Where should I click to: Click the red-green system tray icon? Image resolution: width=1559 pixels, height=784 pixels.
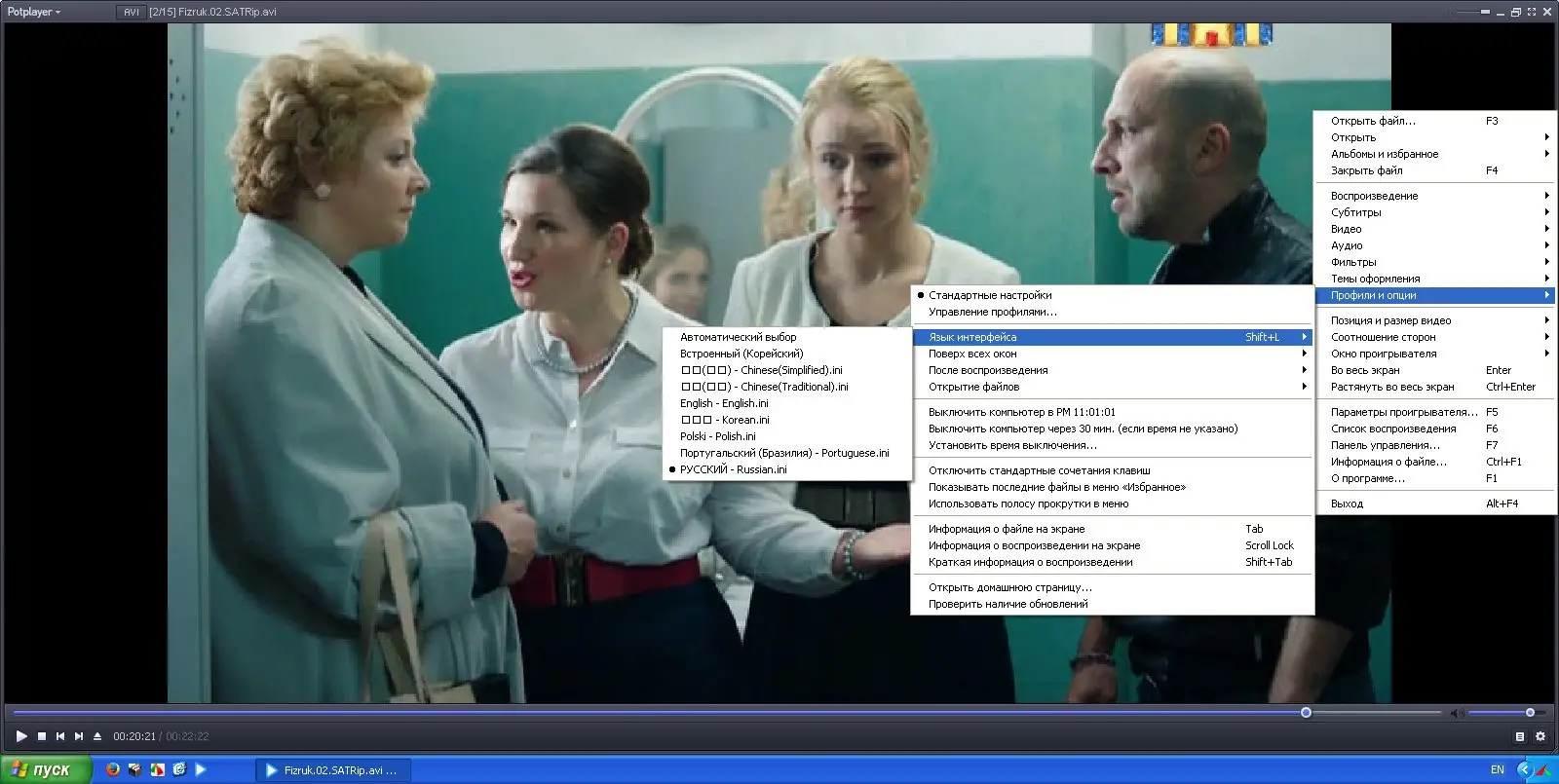point(1544,770)
